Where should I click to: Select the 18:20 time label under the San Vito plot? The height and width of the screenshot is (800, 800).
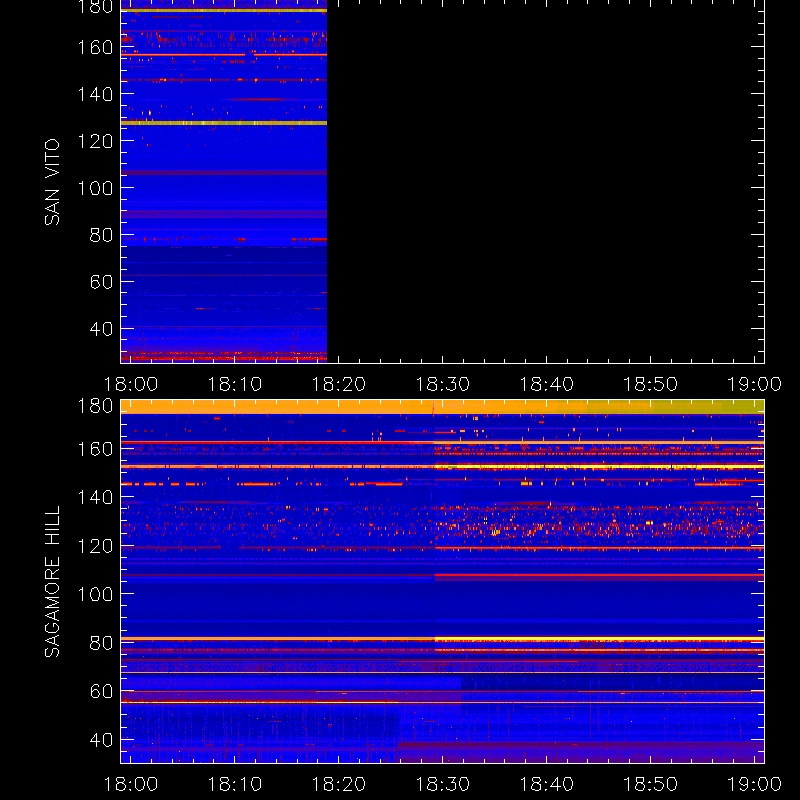pos(339,384)
